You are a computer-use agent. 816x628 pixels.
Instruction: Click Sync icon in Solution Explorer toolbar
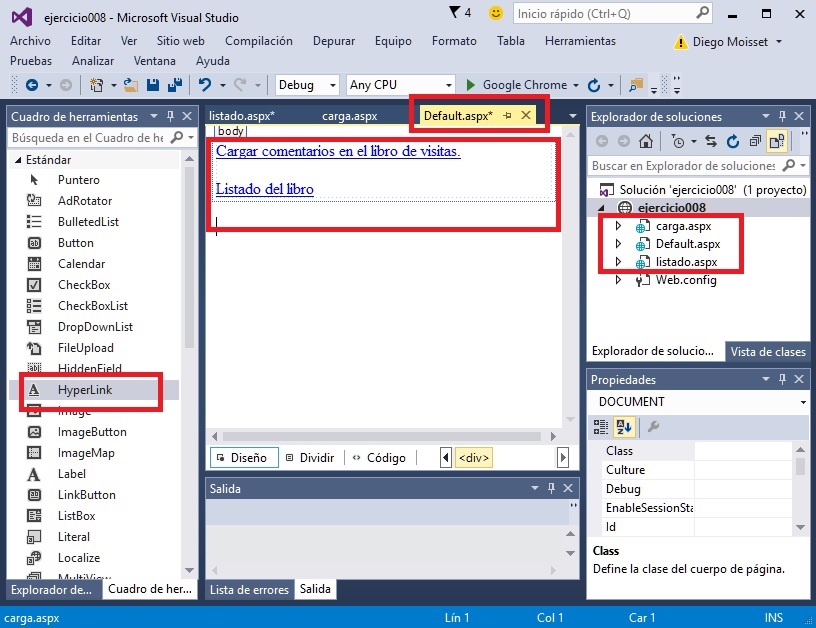point(711,141)
